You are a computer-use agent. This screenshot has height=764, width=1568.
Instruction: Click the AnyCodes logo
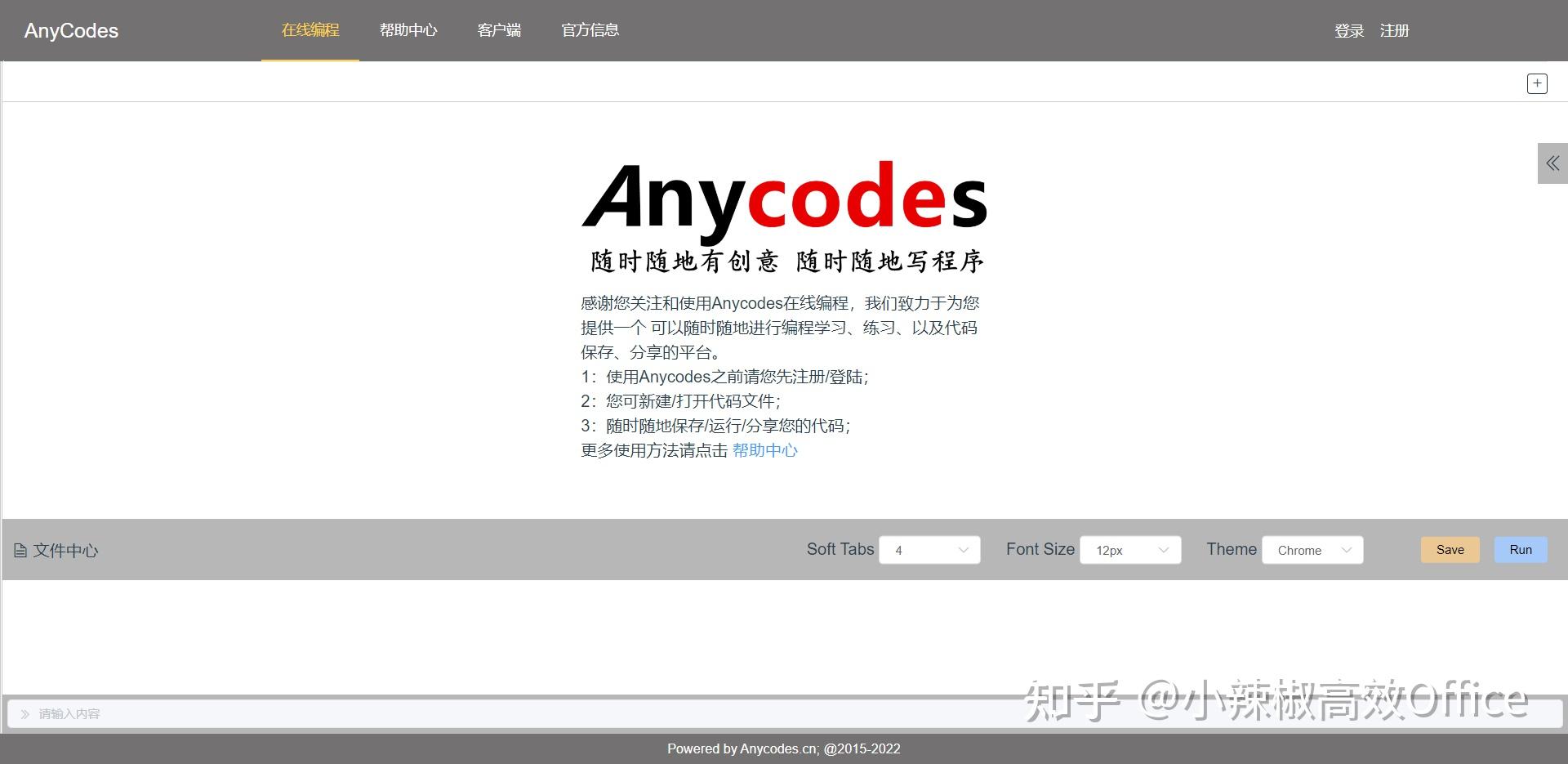coord(70,30)
